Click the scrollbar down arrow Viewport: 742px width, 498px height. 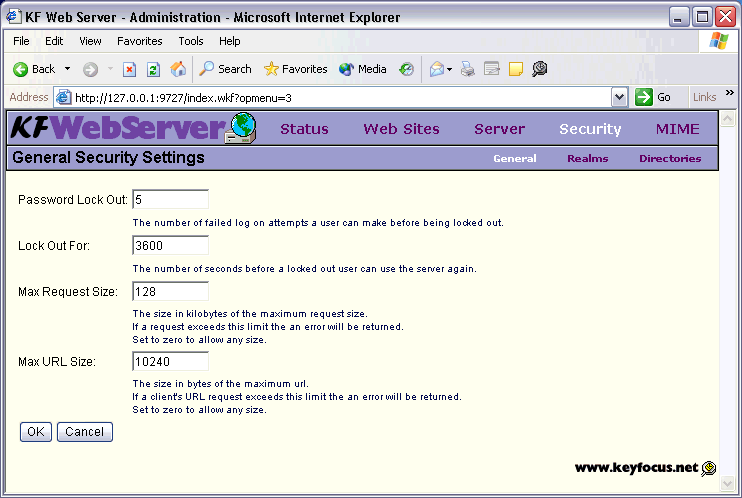click(727, 483)
